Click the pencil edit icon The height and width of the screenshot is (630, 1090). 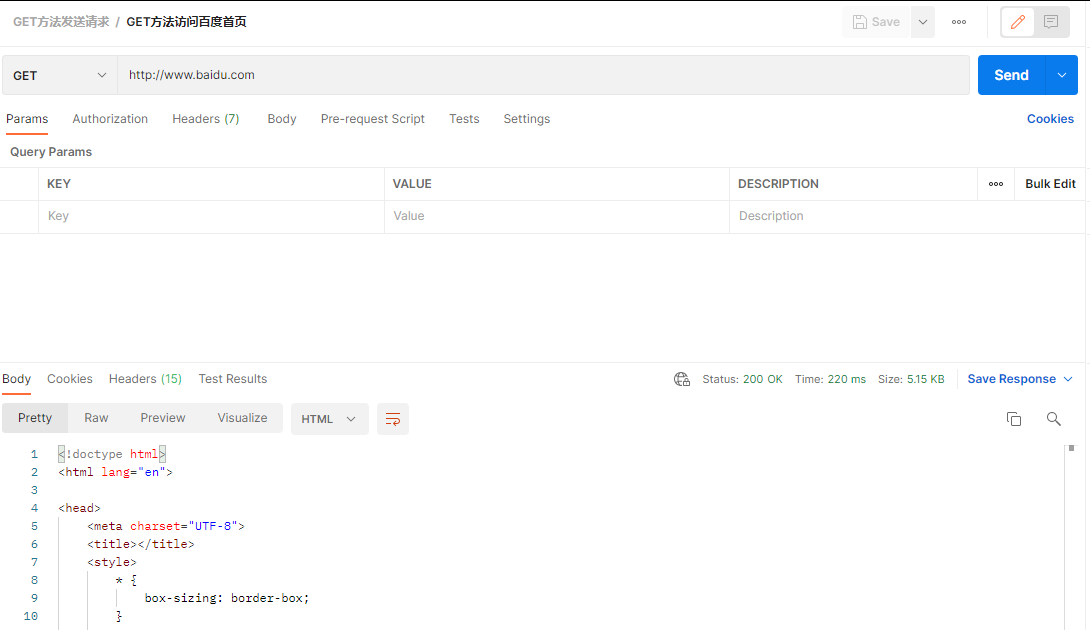click(x=1018, y=22)
